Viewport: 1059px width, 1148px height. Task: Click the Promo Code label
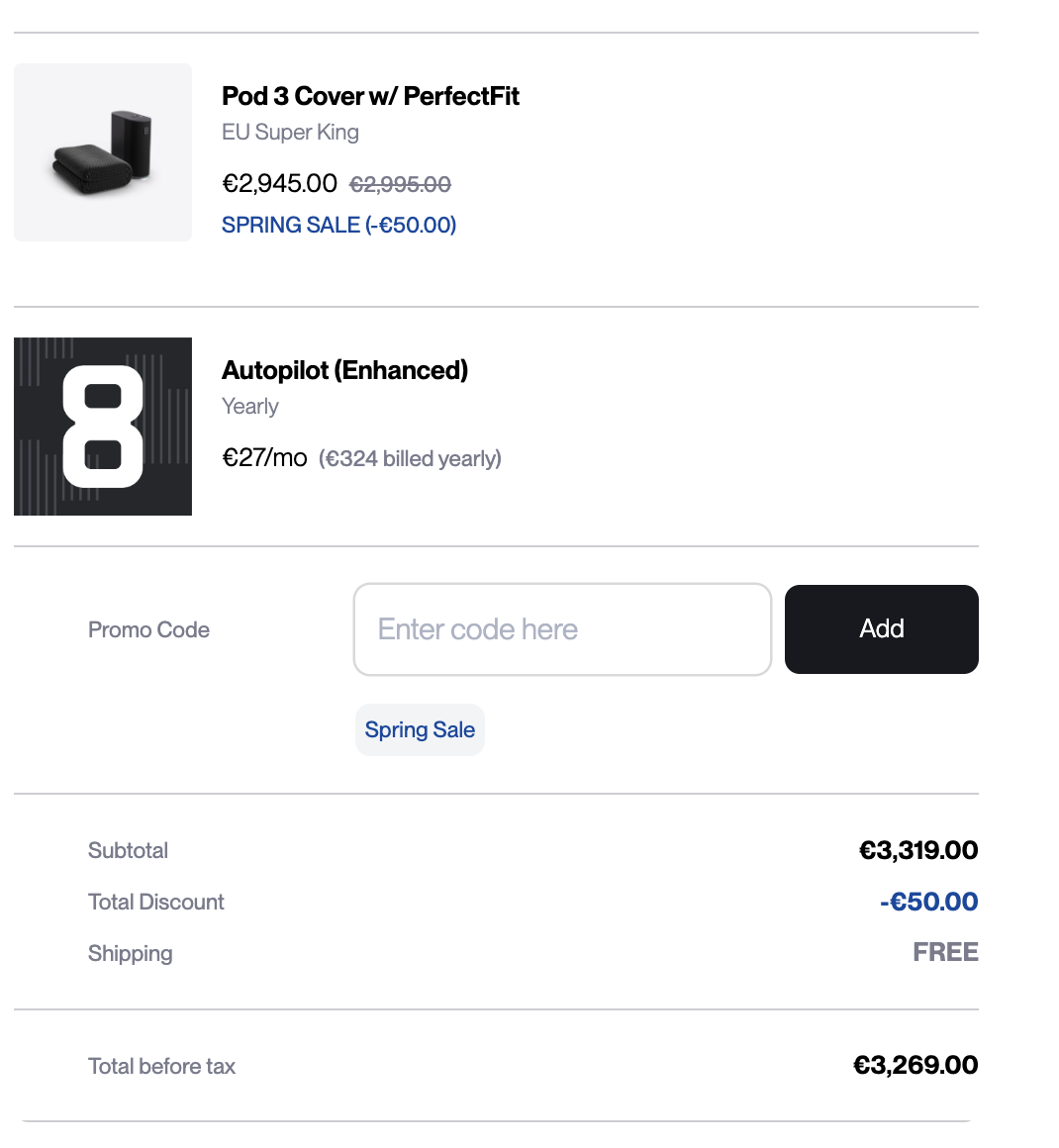[x=148, y=630]
